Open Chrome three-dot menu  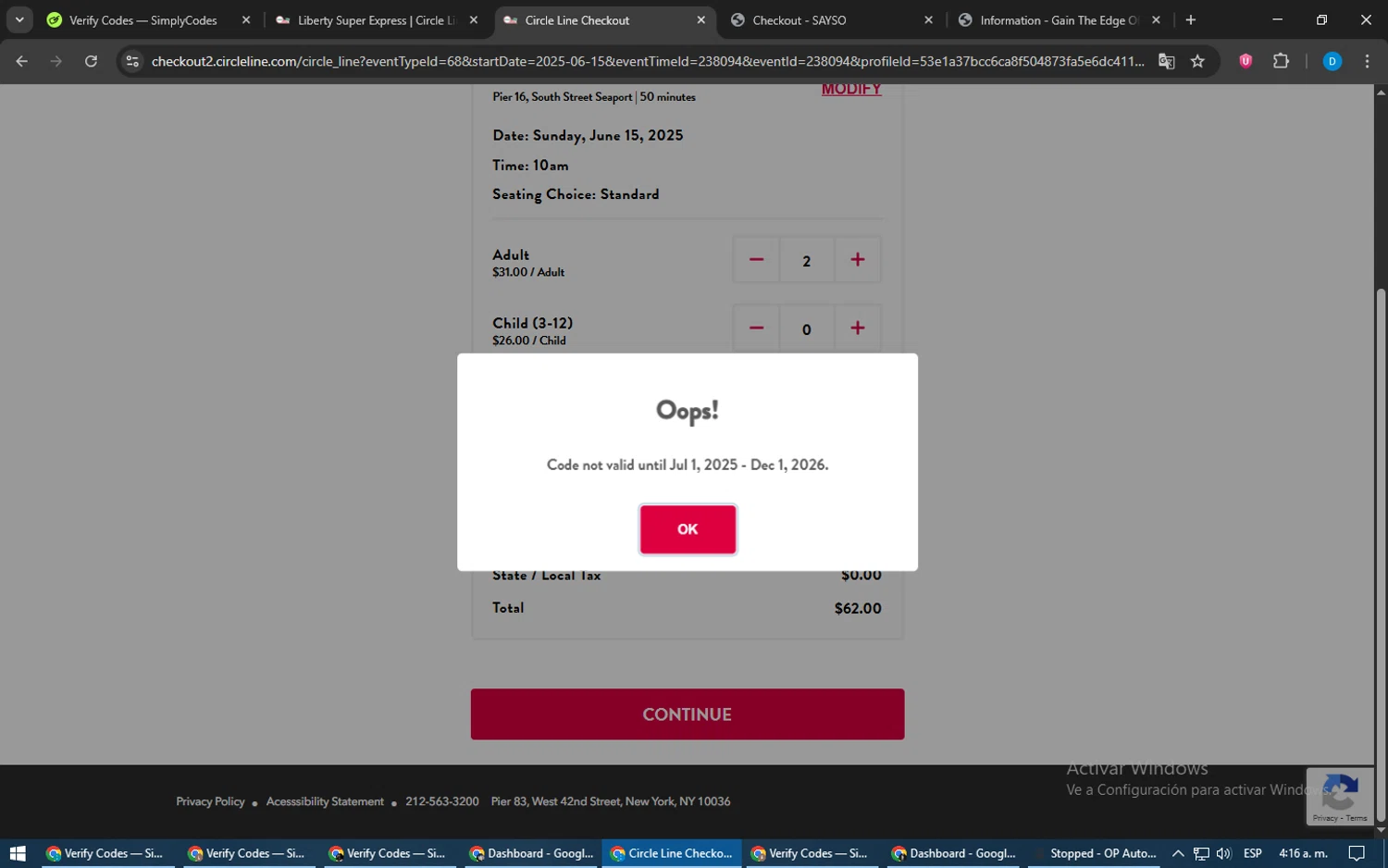[x=1367, y=61]
